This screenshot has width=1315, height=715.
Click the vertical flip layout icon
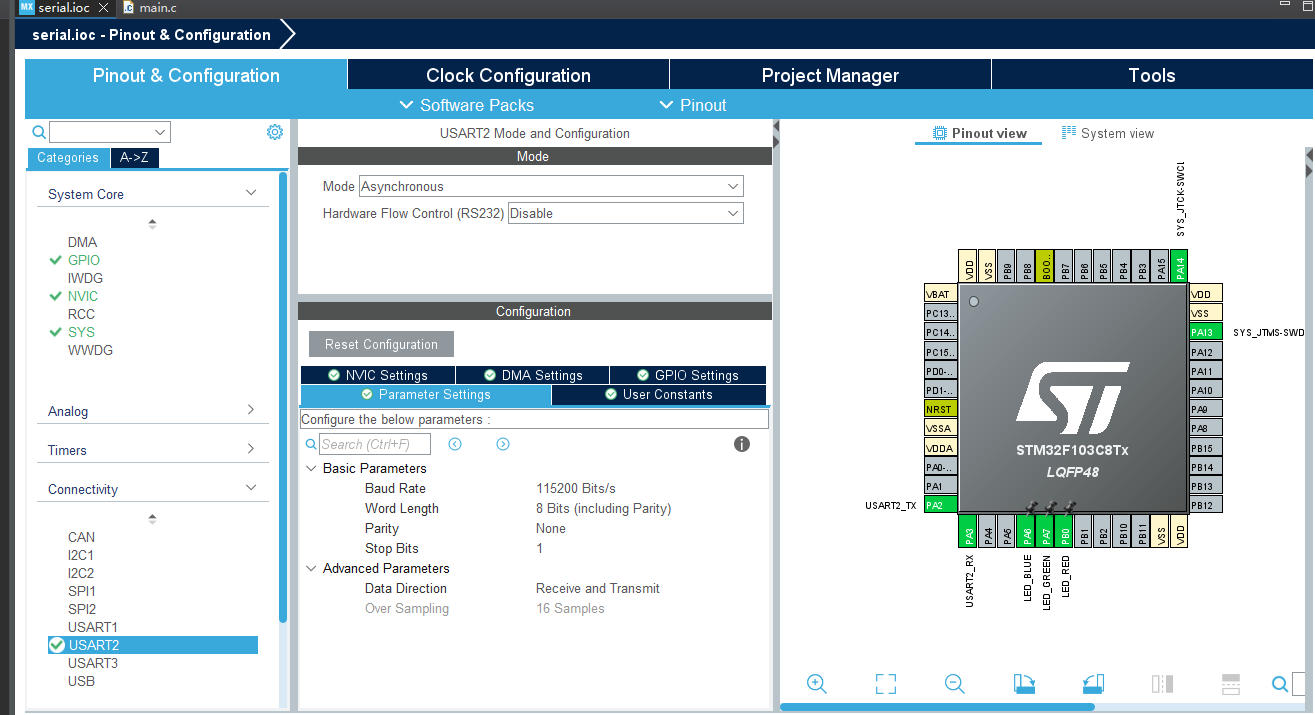(1162, 684)
